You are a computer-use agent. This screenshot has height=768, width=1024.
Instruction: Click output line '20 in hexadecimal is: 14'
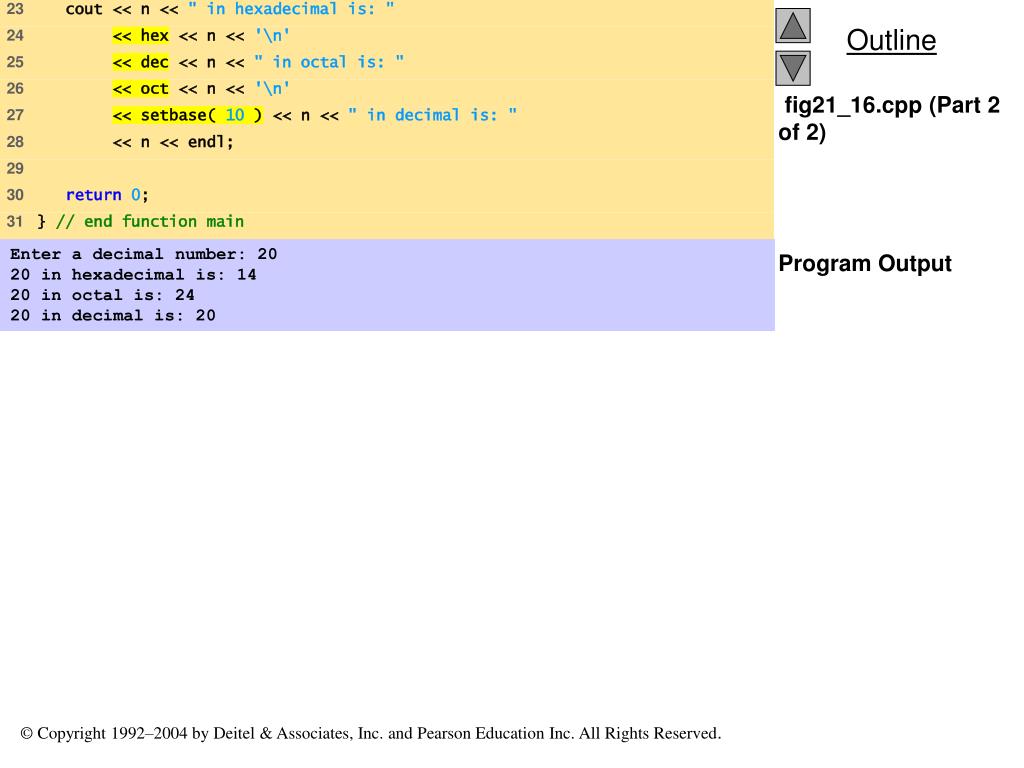coord(133,275)
